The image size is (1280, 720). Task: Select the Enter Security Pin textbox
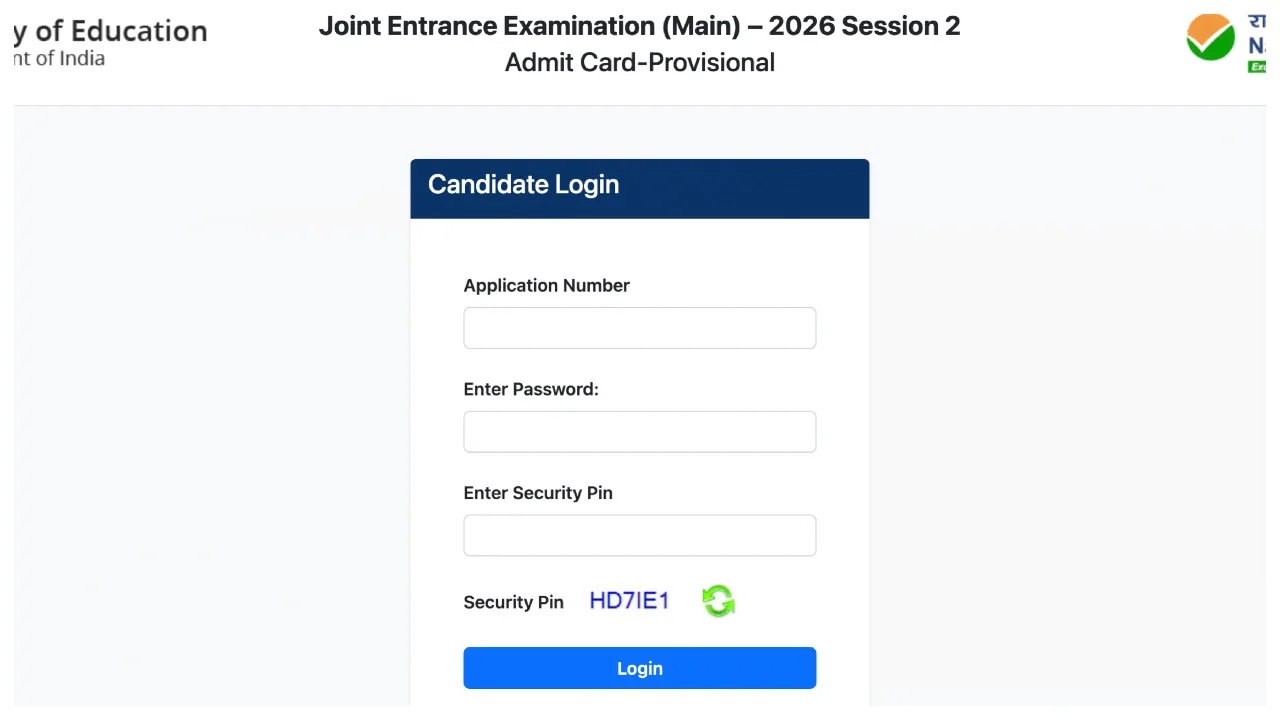coord(639,536)
